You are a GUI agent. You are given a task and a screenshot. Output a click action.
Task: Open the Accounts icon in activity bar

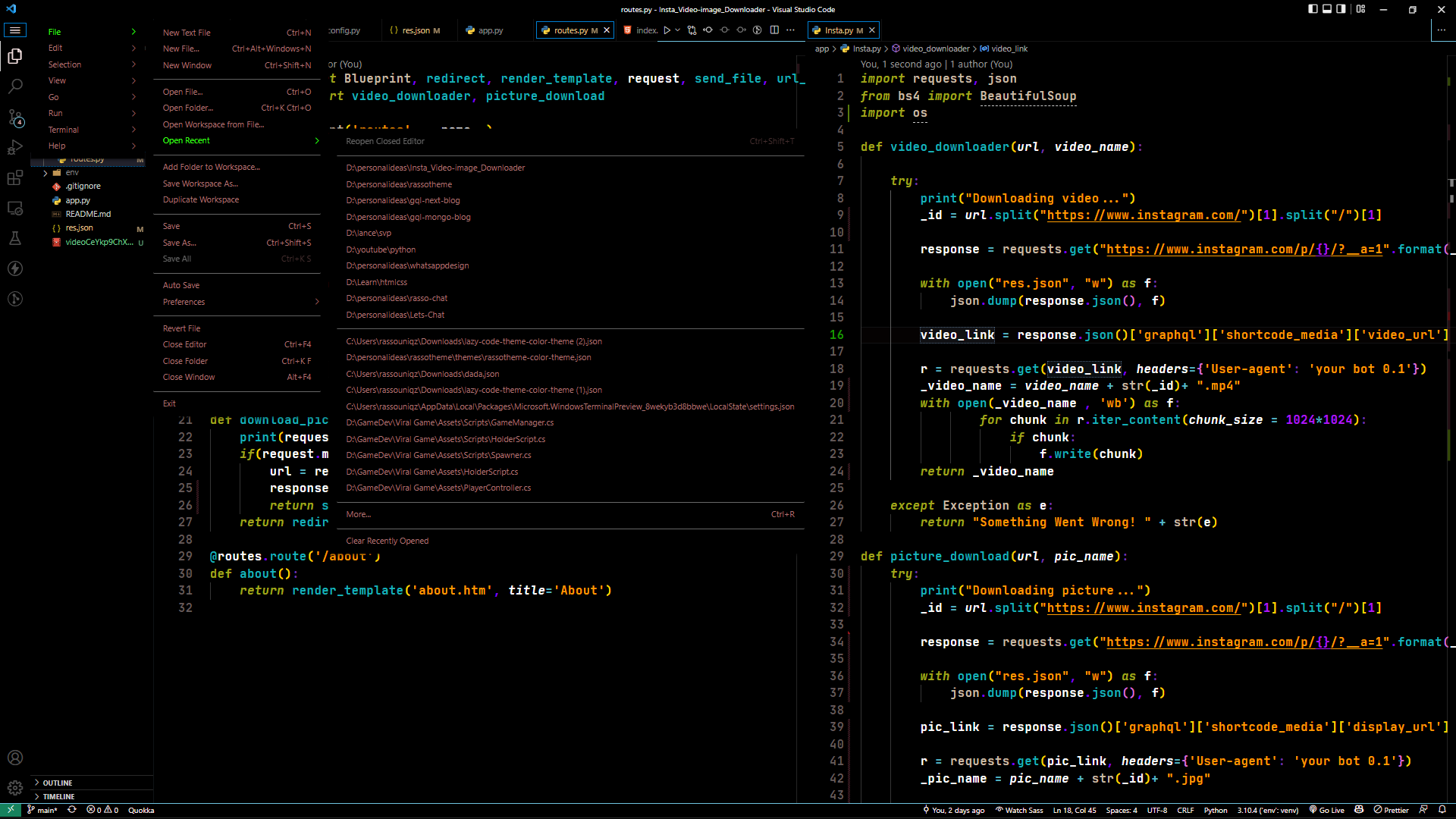pyautogui.click(x=15, y=758)
